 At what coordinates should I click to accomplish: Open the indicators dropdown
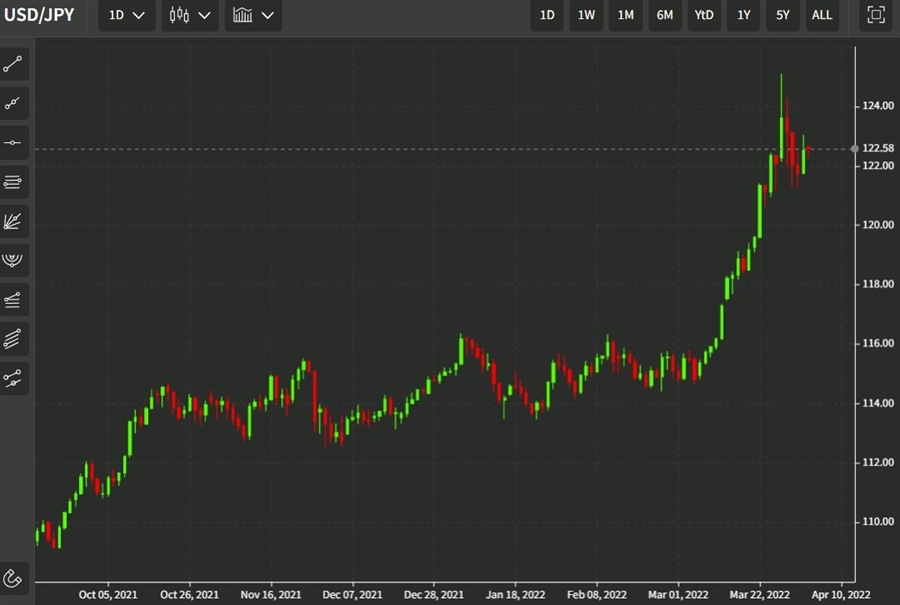(253, 15)
